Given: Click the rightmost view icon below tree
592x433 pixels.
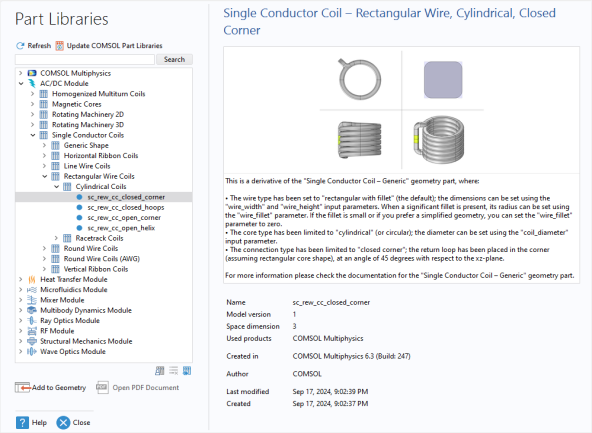Looking at the screenshot, I should pos(187,371).
